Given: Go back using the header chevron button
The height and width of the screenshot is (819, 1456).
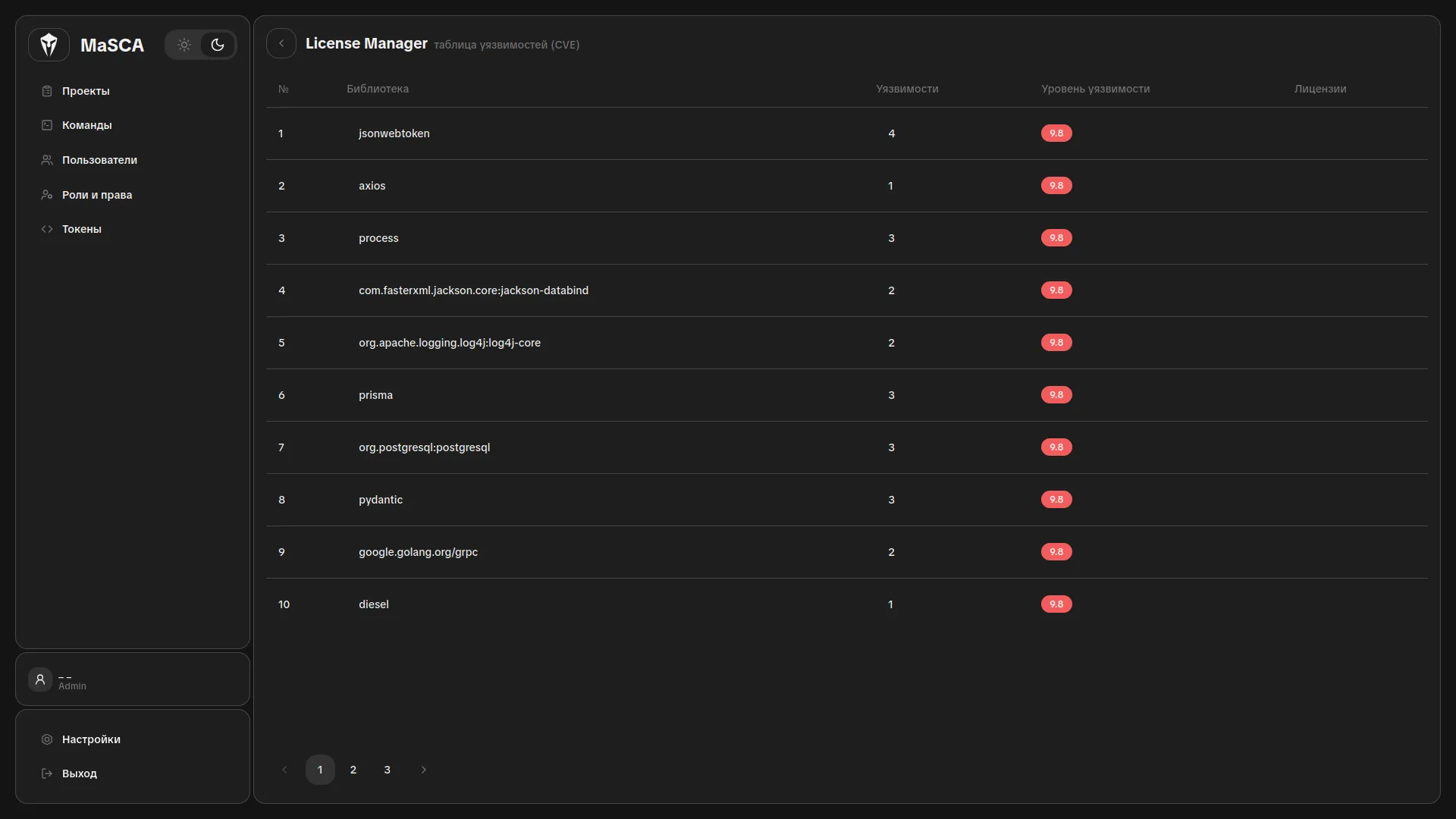Looking at the screenshot, I should [281, 43].
